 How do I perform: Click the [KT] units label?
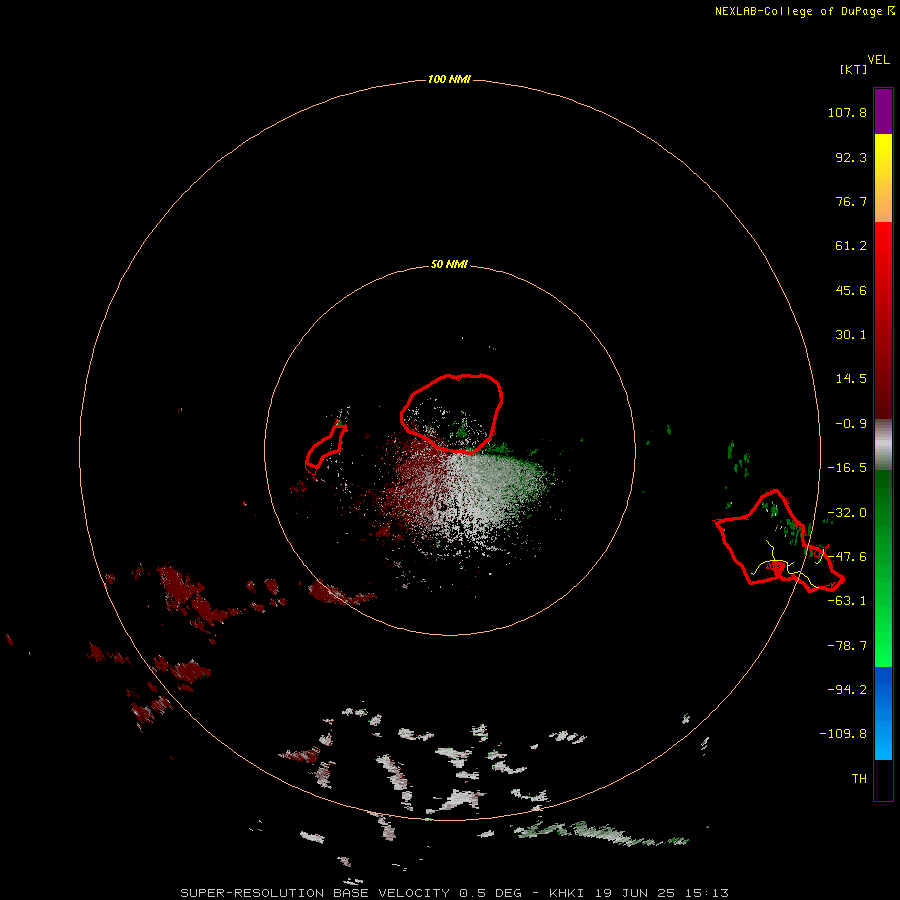(x=854, y=69)
